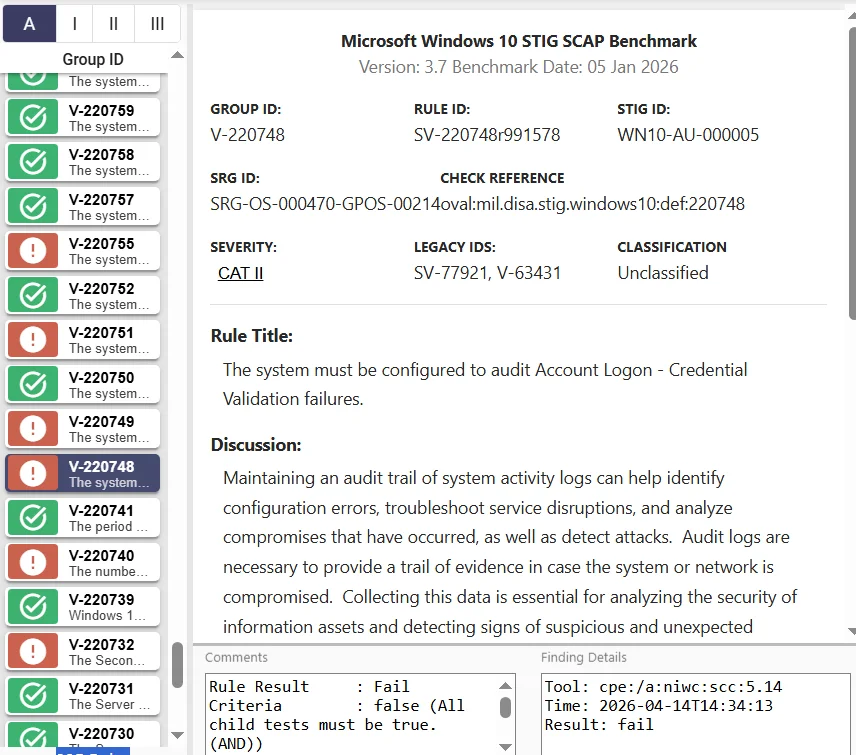Click the Group ID value V-220748 in details
856x755 pixels.
tap(247, 135)
